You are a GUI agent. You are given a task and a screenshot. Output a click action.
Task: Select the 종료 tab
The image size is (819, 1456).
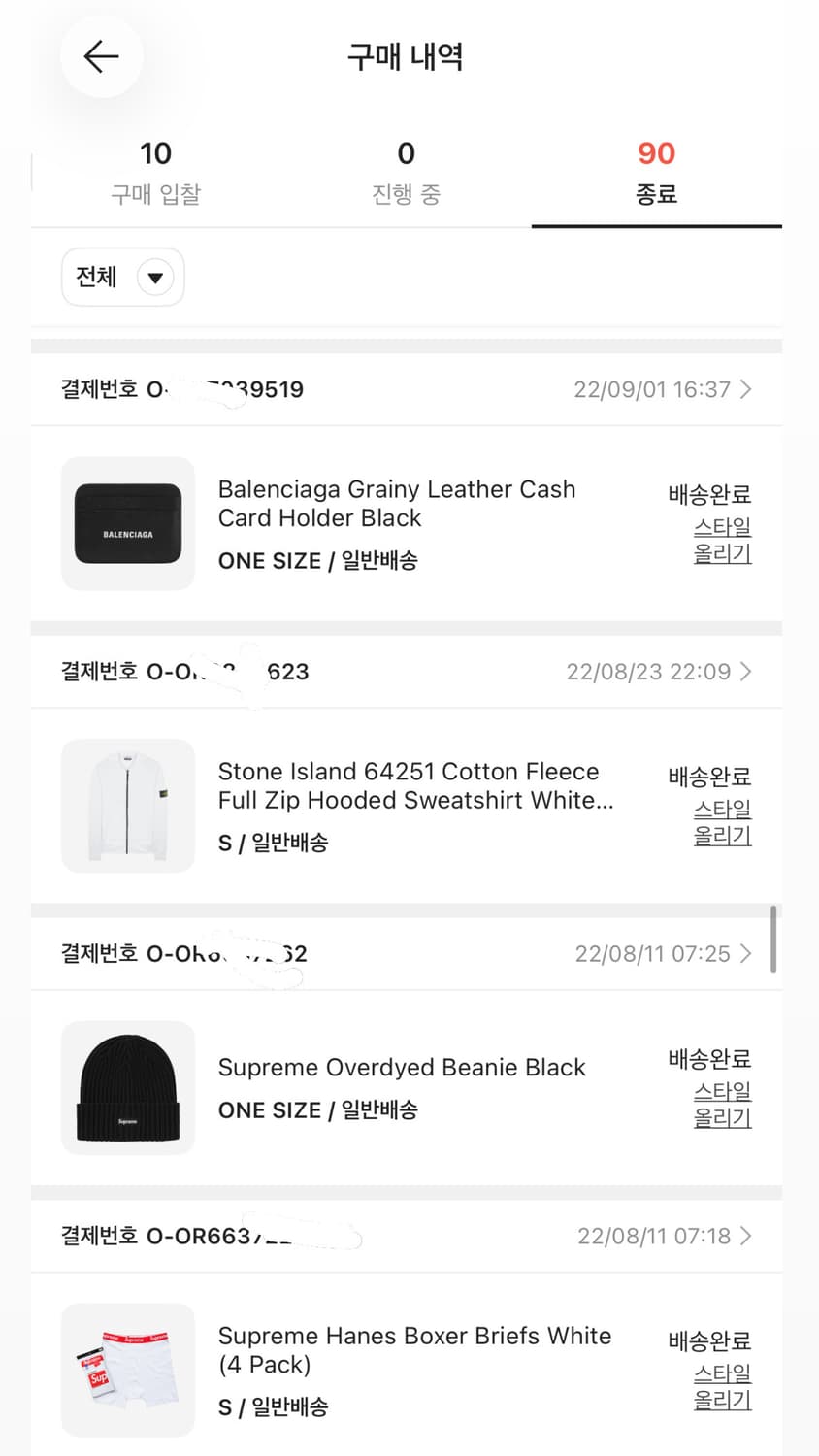[x=656, y=173]
